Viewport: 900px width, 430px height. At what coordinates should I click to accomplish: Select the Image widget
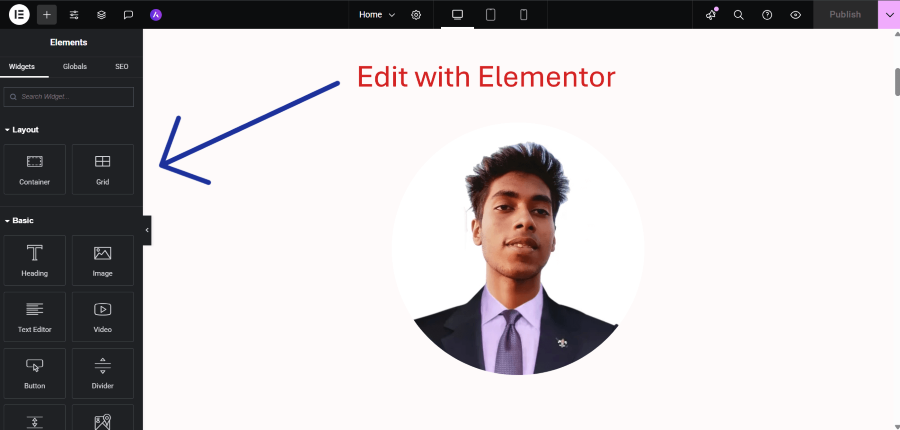(x=103, y=260)
